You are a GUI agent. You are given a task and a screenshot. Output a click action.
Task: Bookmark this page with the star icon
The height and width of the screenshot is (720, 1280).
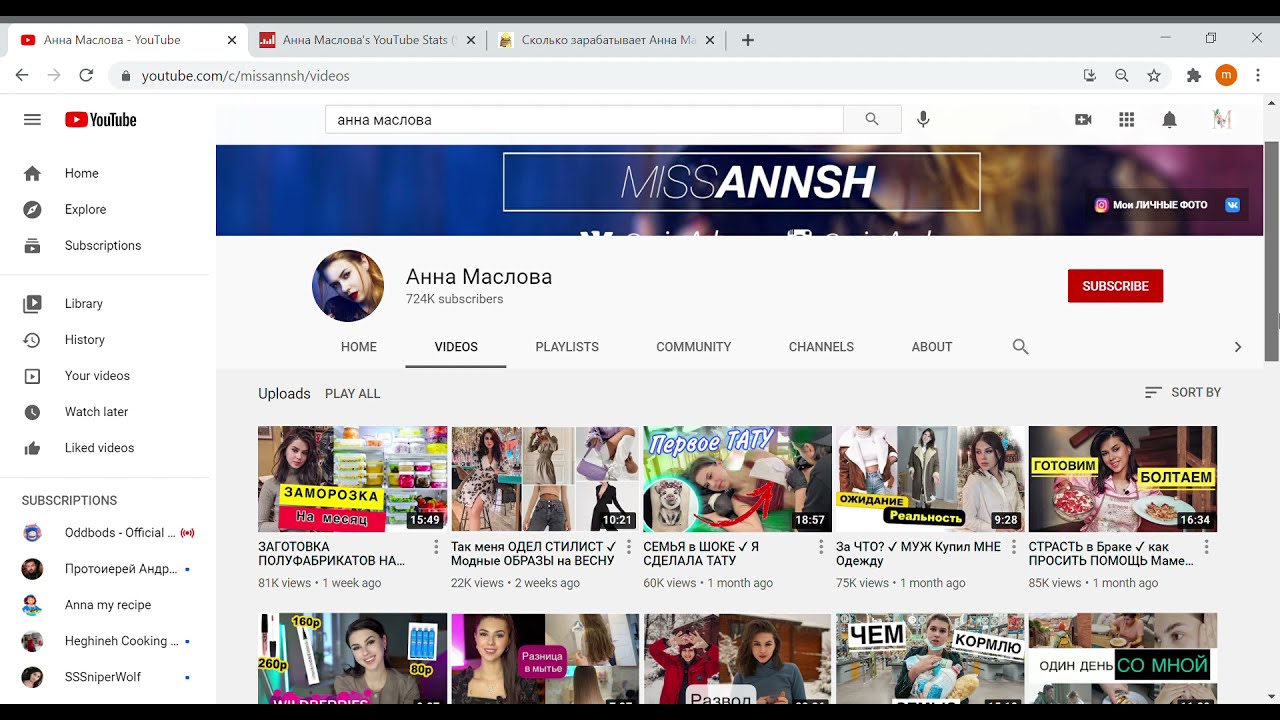(x=1154, y=75)
